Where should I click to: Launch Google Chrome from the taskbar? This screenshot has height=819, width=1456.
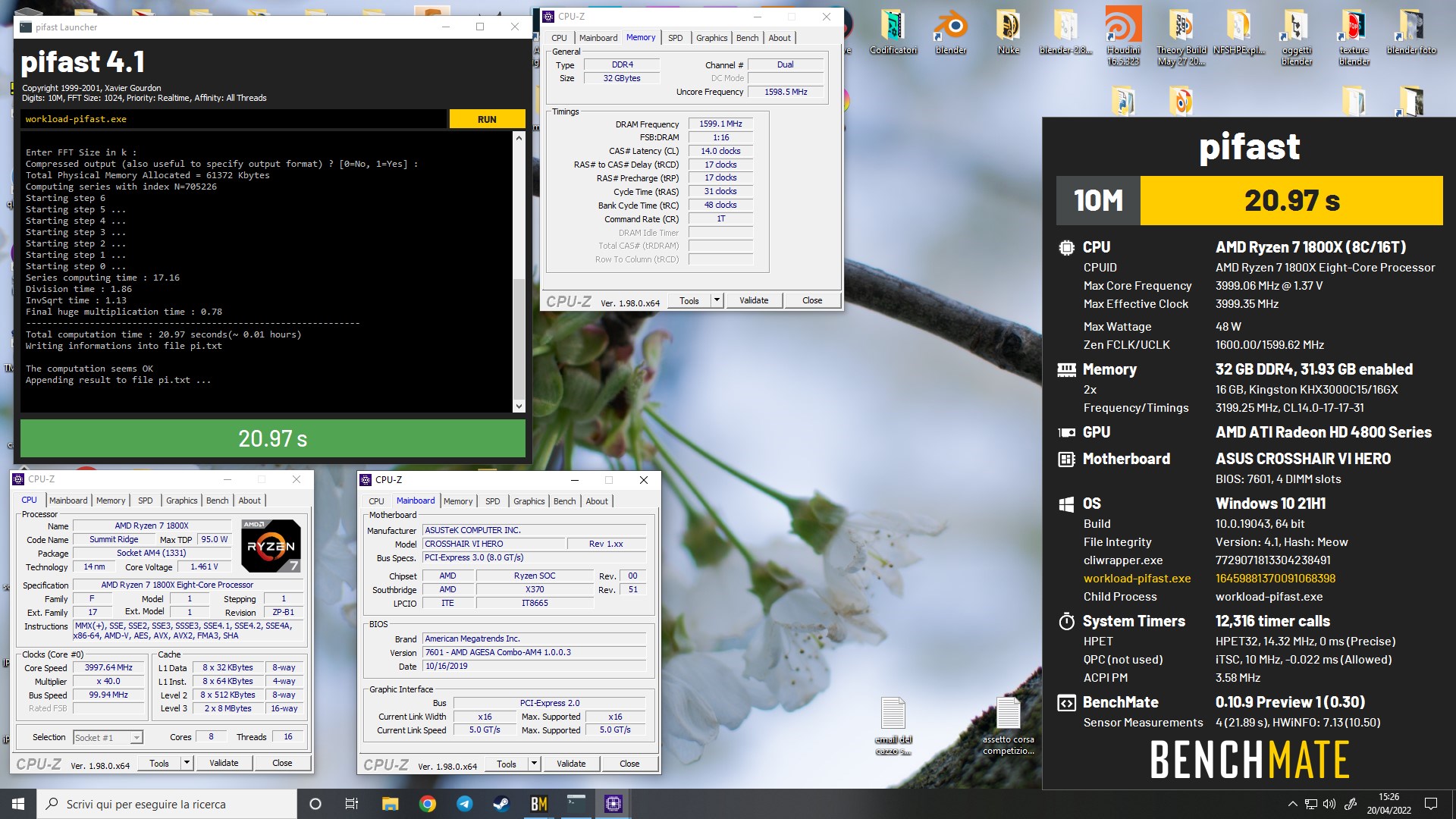427,804
